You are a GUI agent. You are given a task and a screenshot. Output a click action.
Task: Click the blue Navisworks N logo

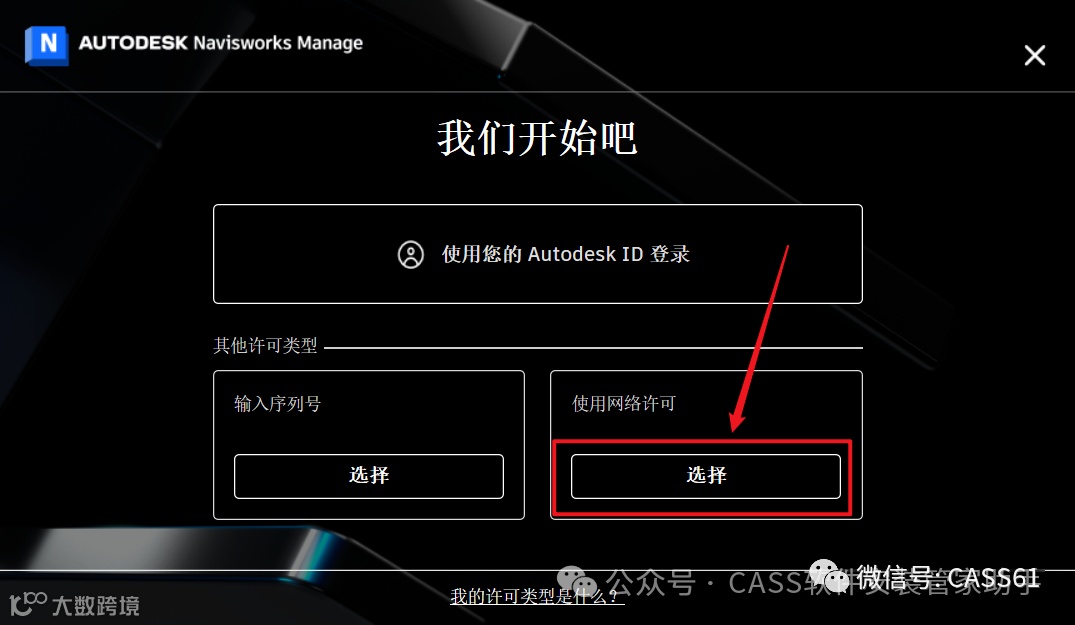(x=47, y=45)
